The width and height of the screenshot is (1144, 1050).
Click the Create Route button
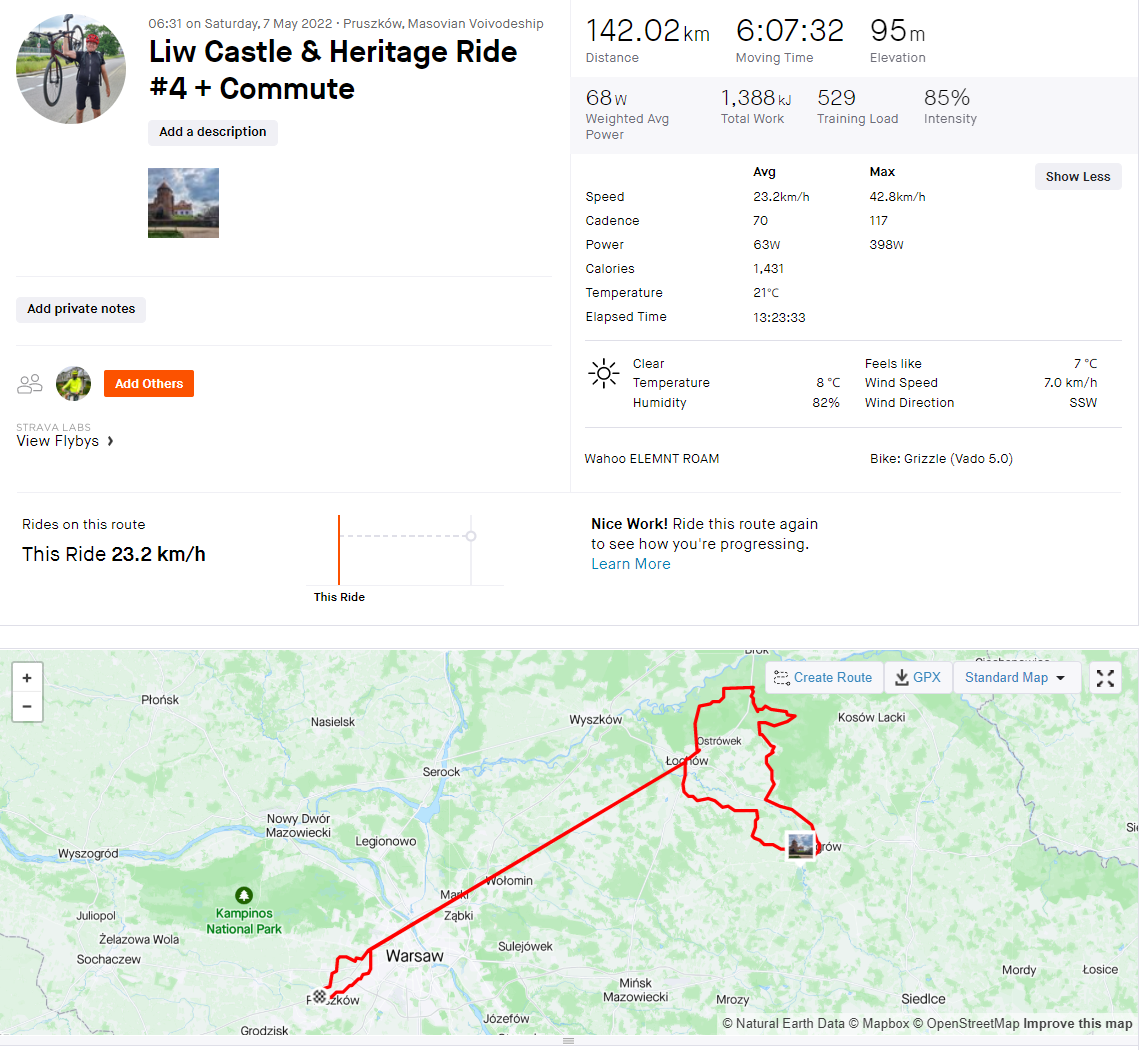[824, 678]
